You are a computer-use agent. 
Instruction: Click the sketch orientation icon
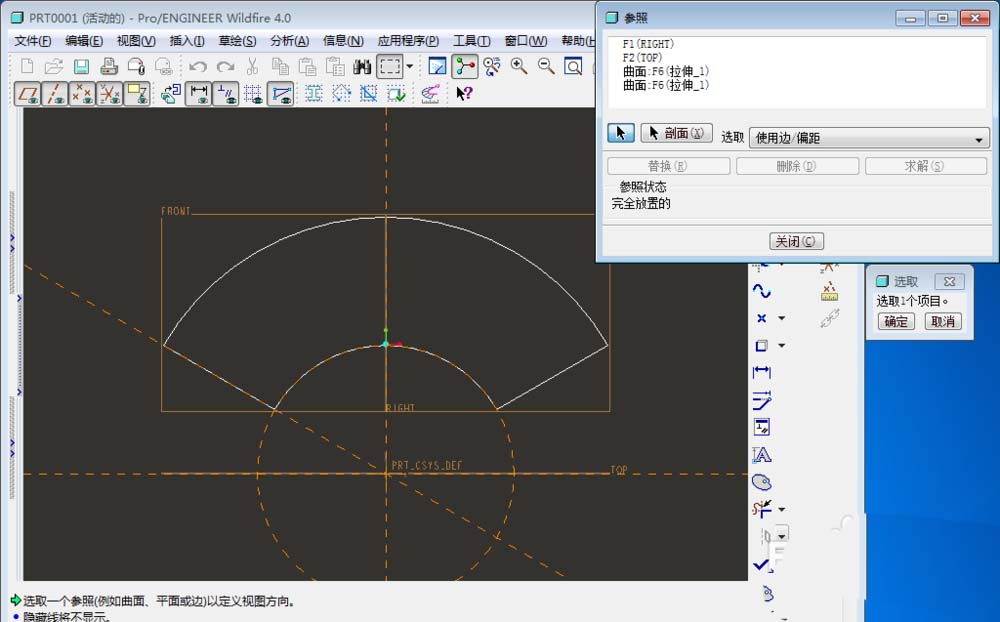(171, 94)
